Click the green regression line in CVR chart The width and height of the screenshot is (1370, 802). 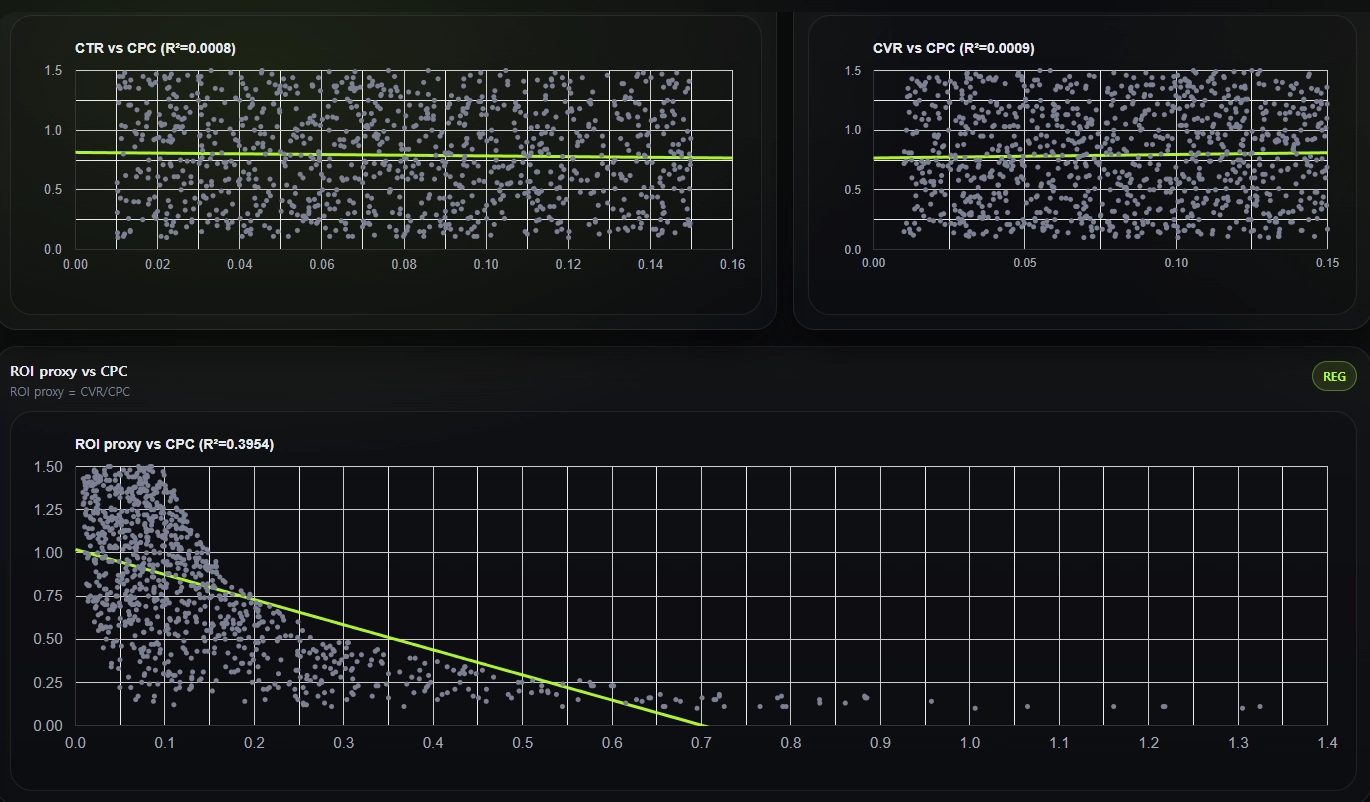pyautogui.click(x=1100, y=155)
